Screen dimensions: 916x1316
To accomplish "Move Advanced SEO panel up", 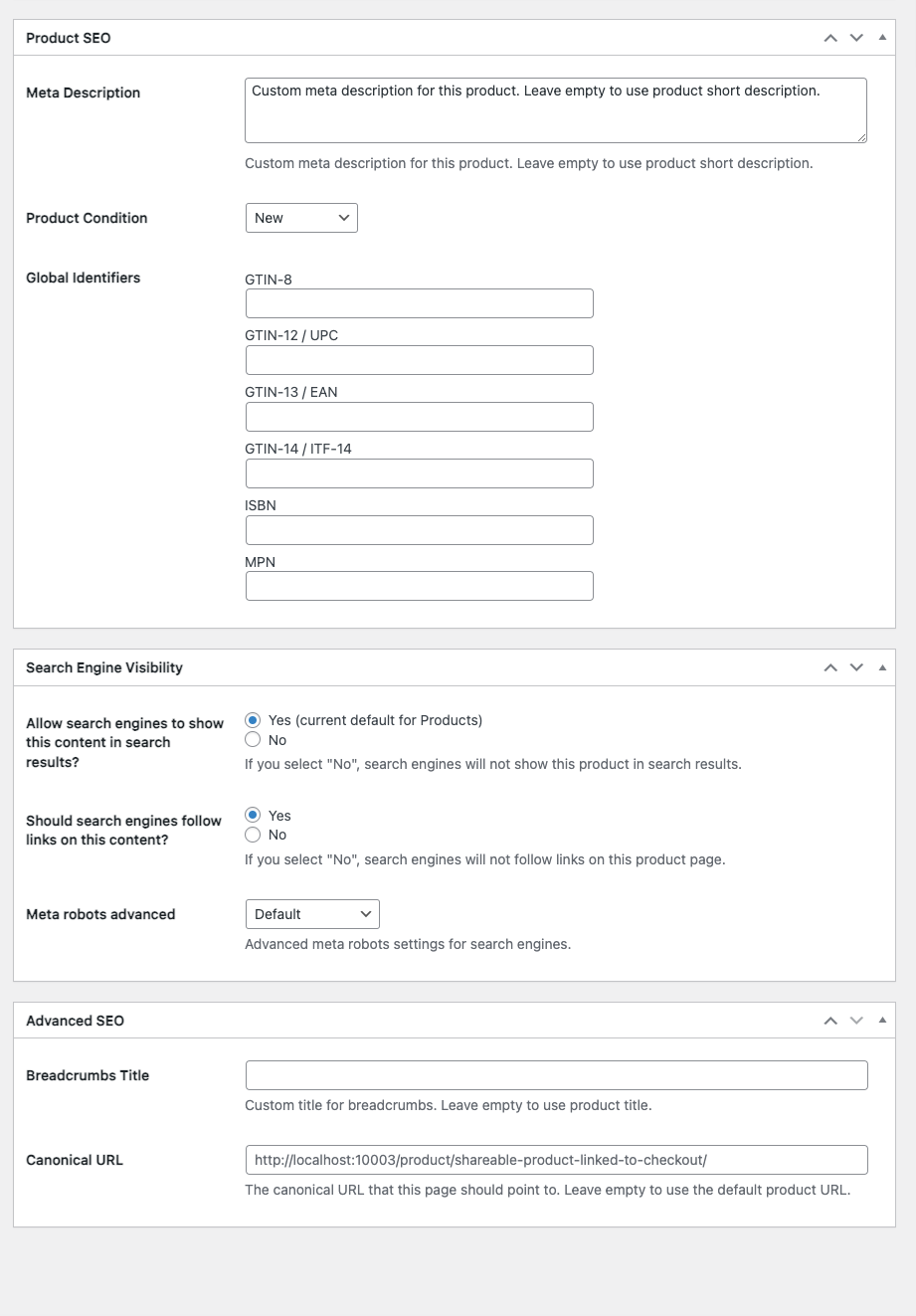I will click(x=830, y=1021).
